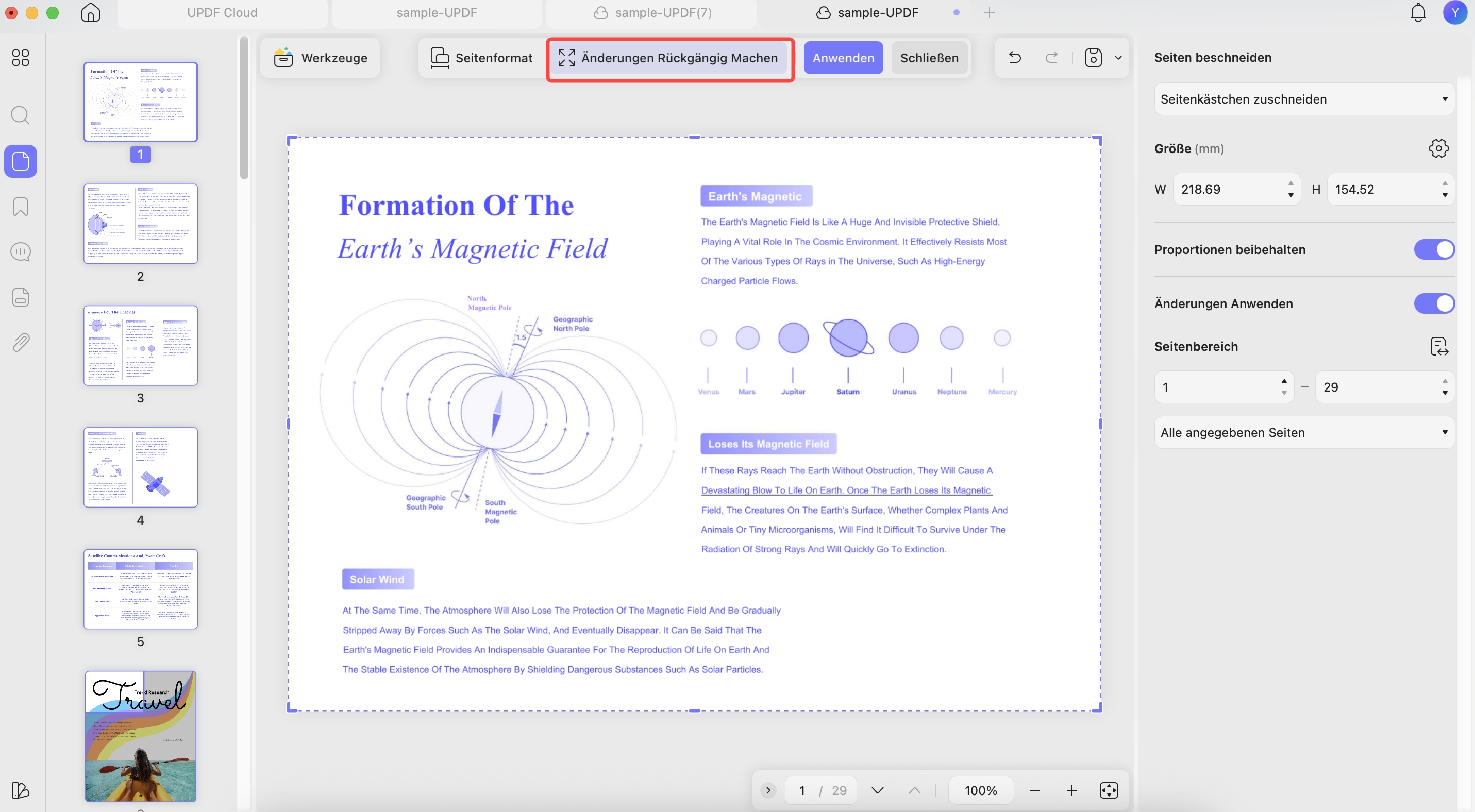Adjust end page 29 stepper
The width and height of the screenshot is (1475, 812).
[1445, 387]
